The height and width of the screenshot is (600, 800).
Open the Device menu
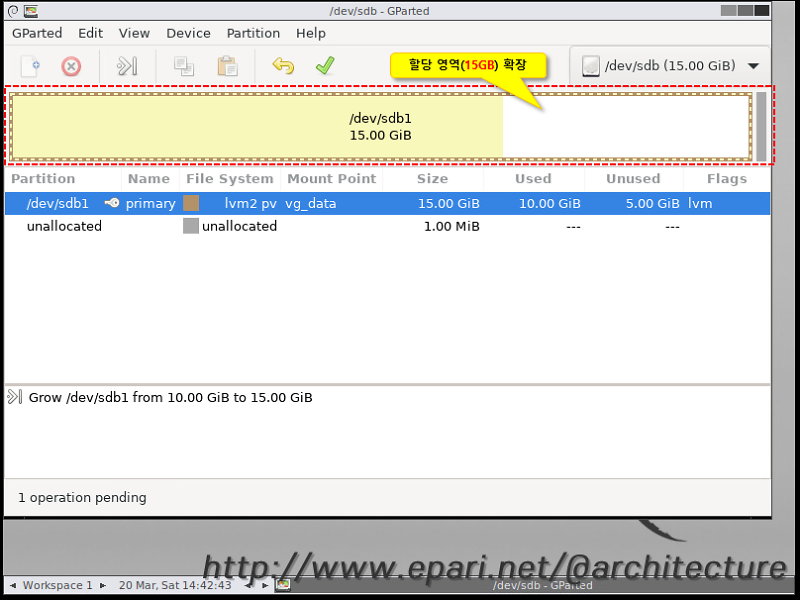[188, 33]
